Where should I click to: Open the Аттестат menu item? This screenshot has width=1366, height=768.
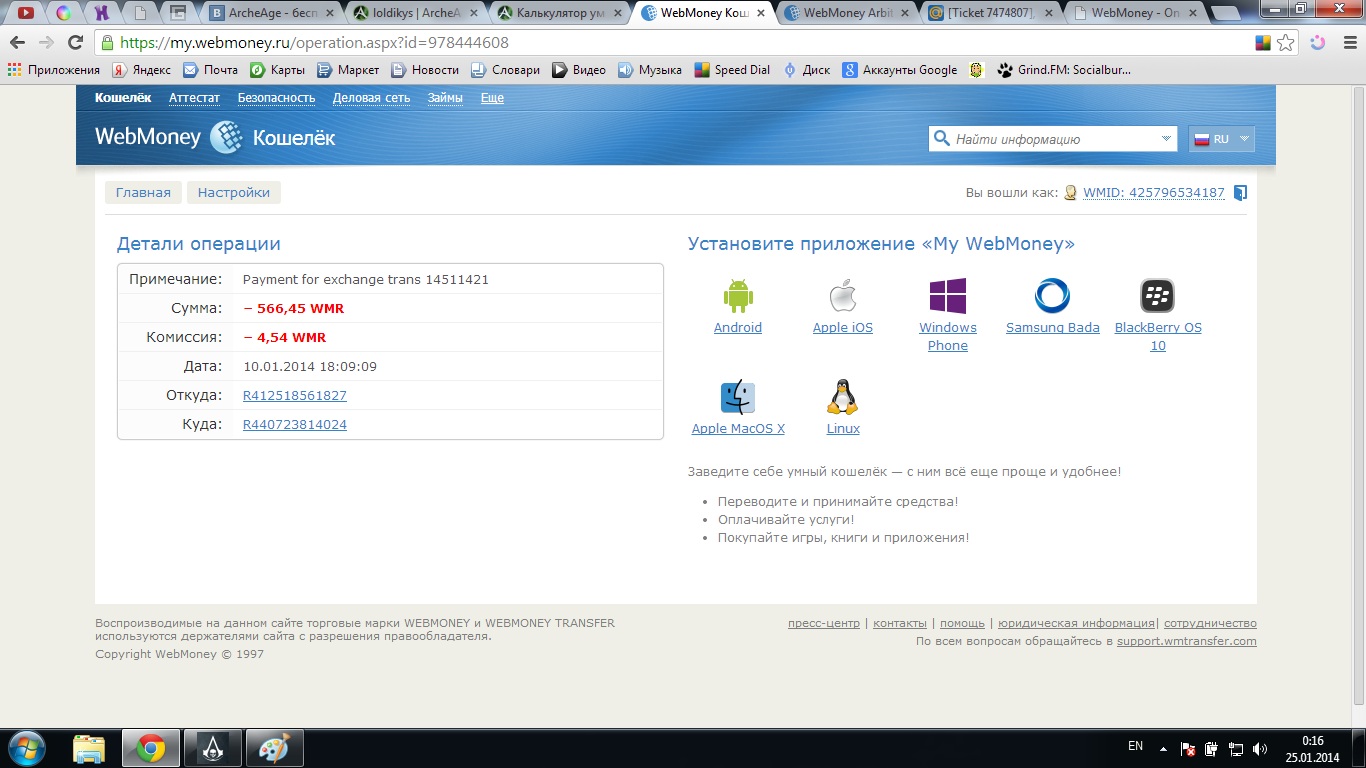[194, 98]
